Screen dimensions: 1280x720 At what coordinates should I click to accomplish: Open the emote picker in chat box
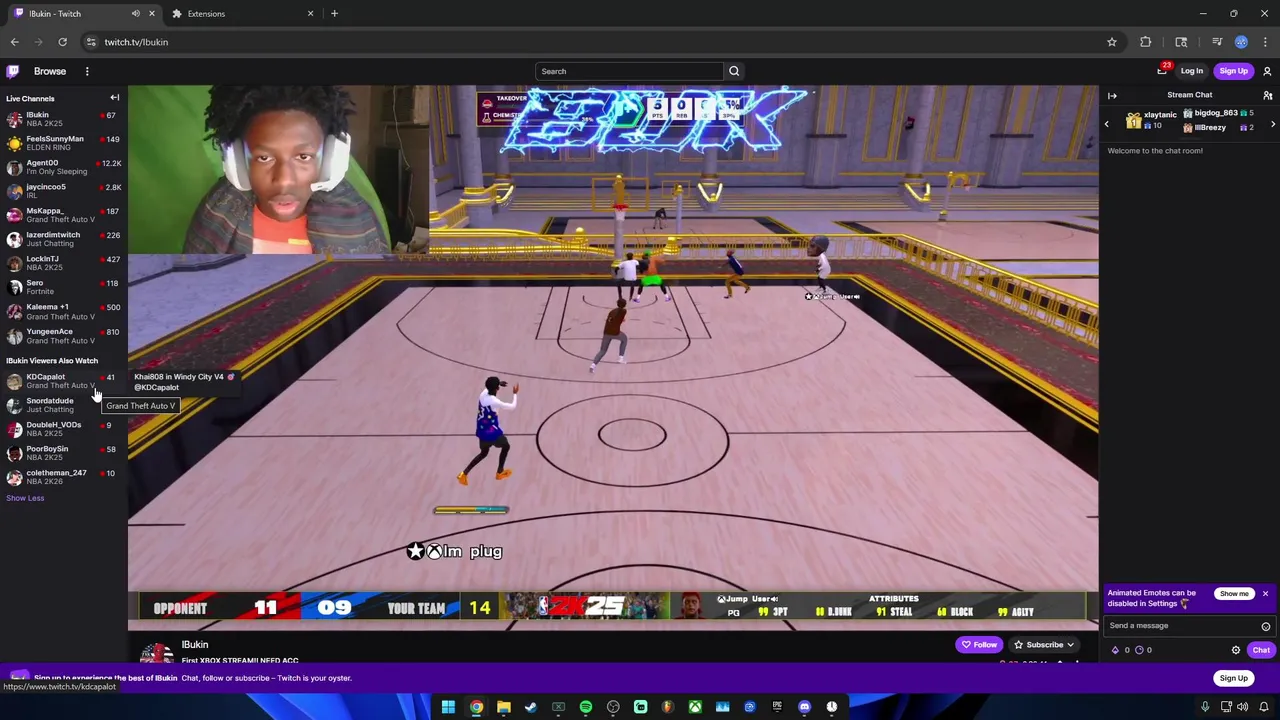(x=1265, y=626)
